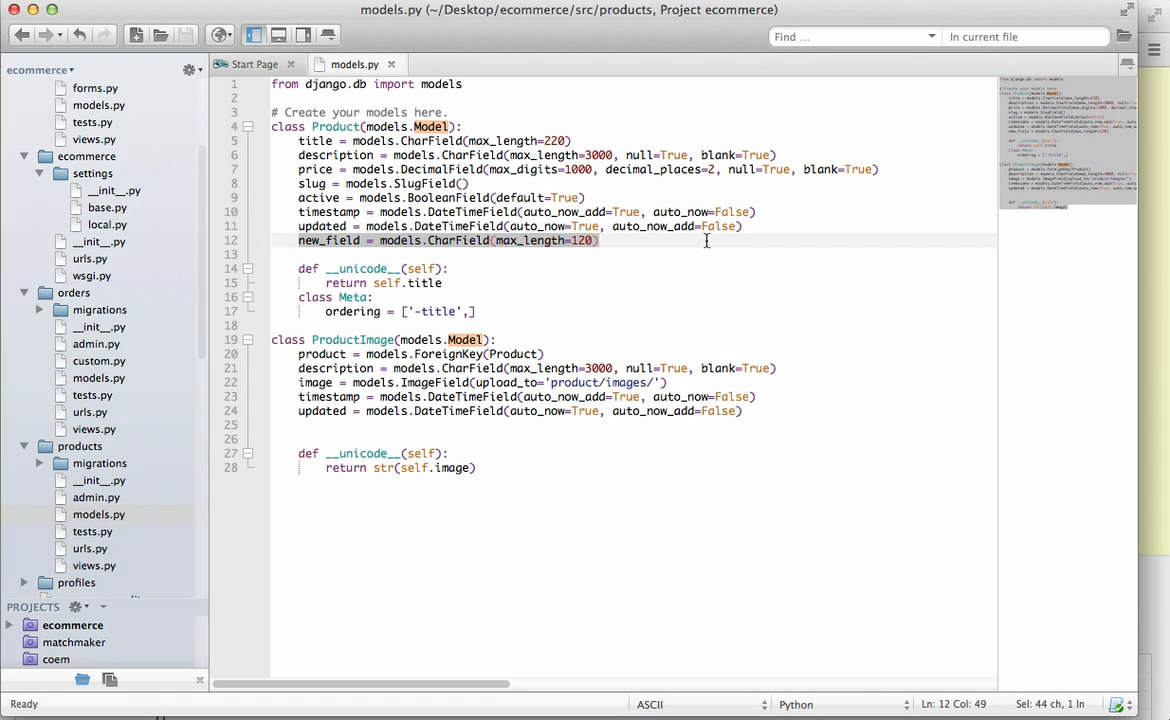Expand the migrations folder under products
Viewport: 1170px width, 720px height.
point(40,463)
